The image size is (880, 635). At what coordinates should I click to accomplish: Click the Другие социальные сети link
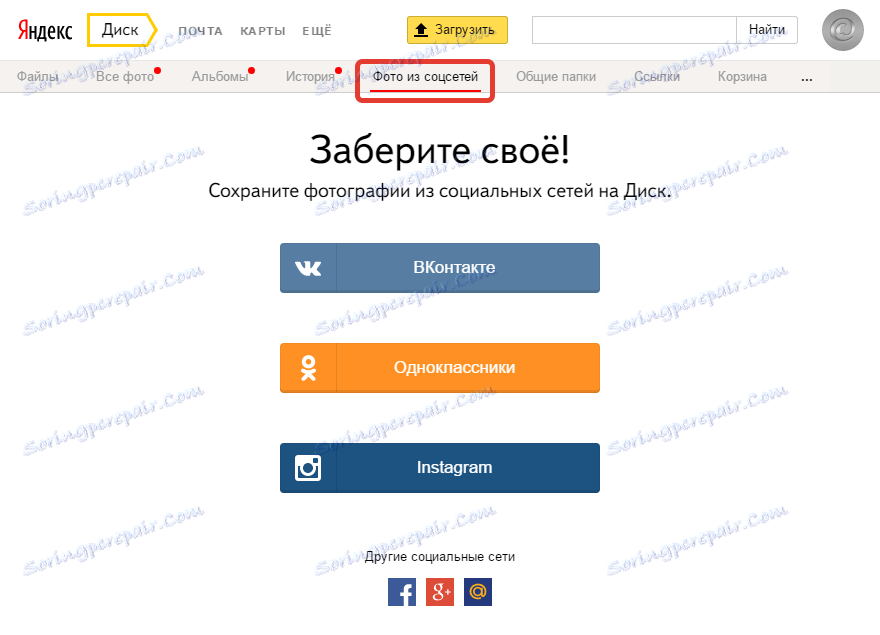[x=440, y=558]
